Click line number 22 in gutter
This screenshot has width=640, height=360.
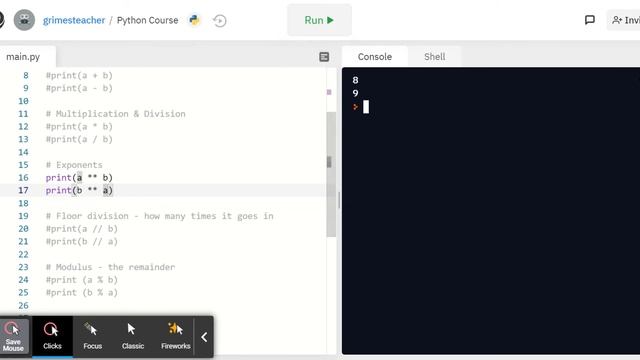pyautogui.click(x=23, y=254)
